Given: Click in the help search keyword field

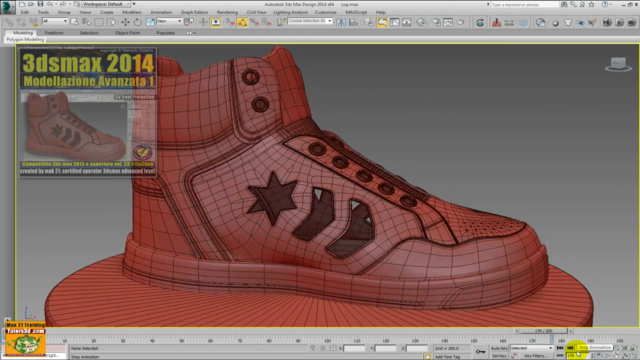Looking at the screenshot, I should (524, 4).
